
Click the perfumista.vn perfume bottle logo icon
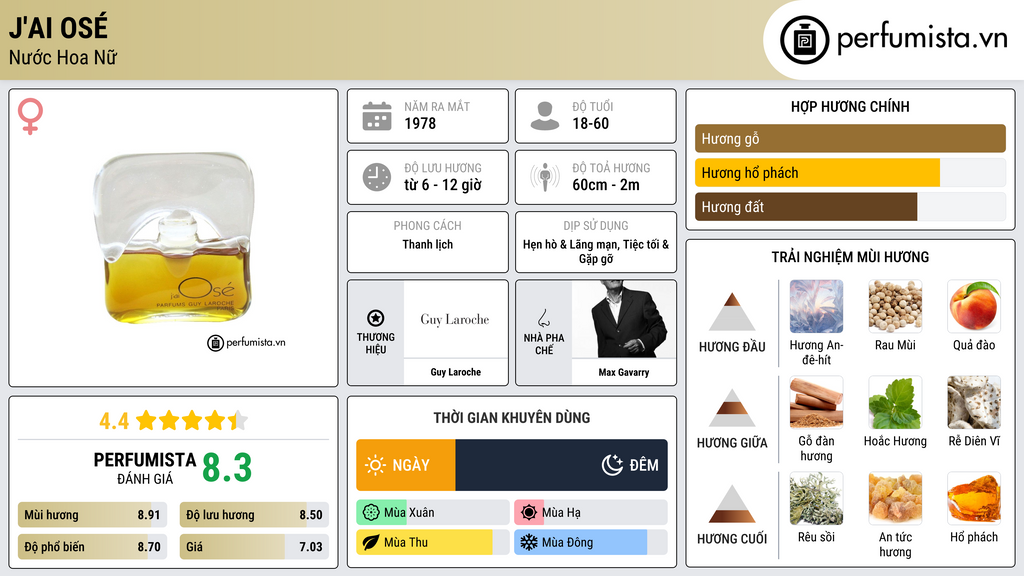point(805,40)
